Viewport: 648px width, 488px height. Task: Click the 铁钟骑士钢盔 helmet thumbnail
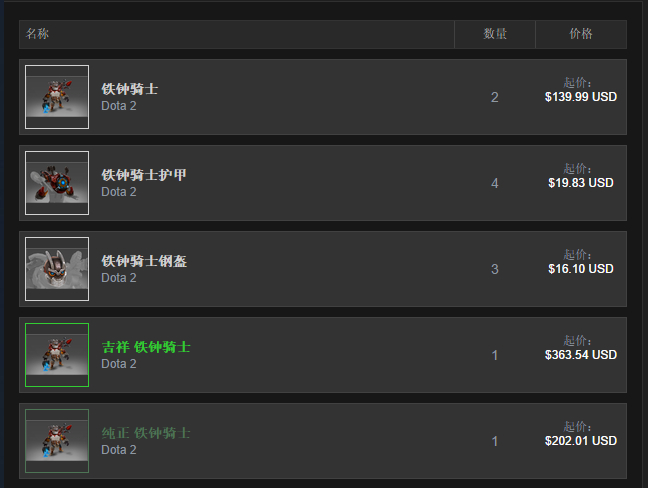click(x=57, y=269)
